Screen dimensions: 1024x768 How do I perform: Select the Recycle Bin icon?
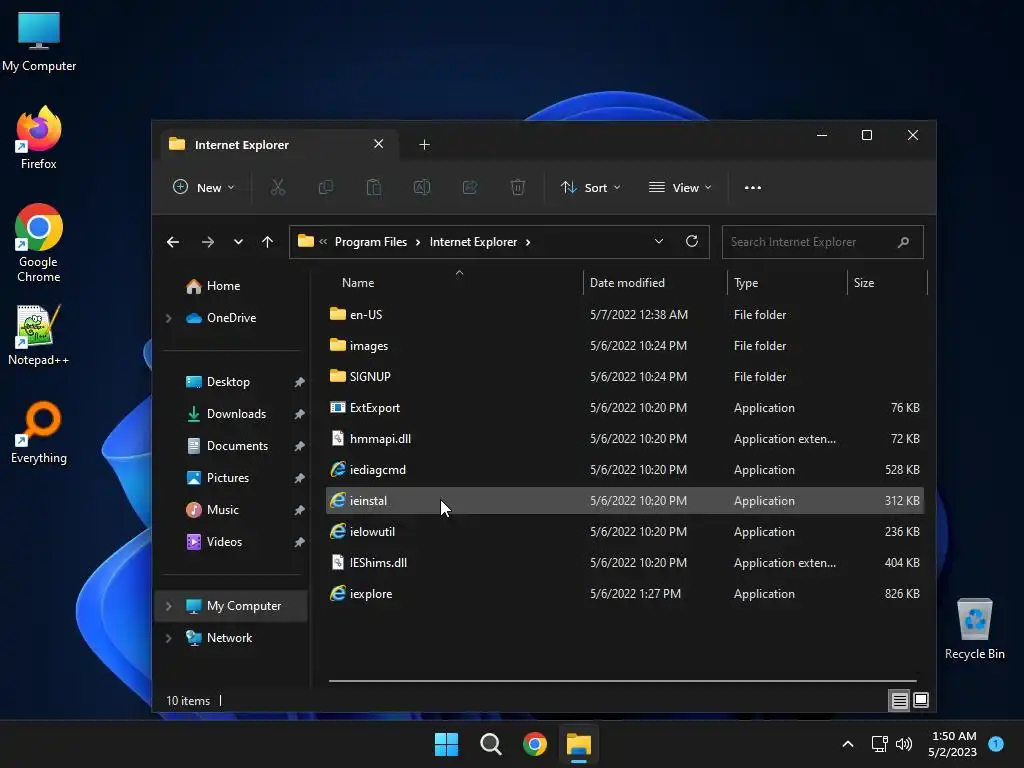click(974, 629)
